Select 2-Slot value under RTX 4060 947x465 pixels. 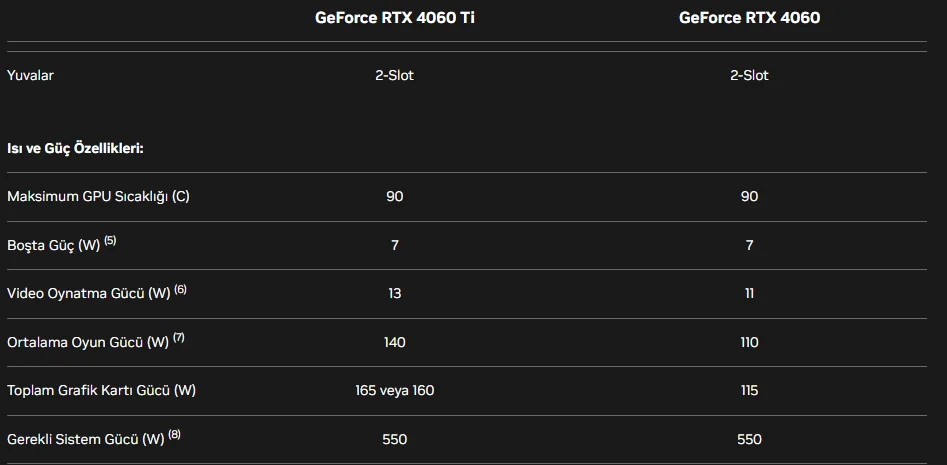tap(749, 75)
